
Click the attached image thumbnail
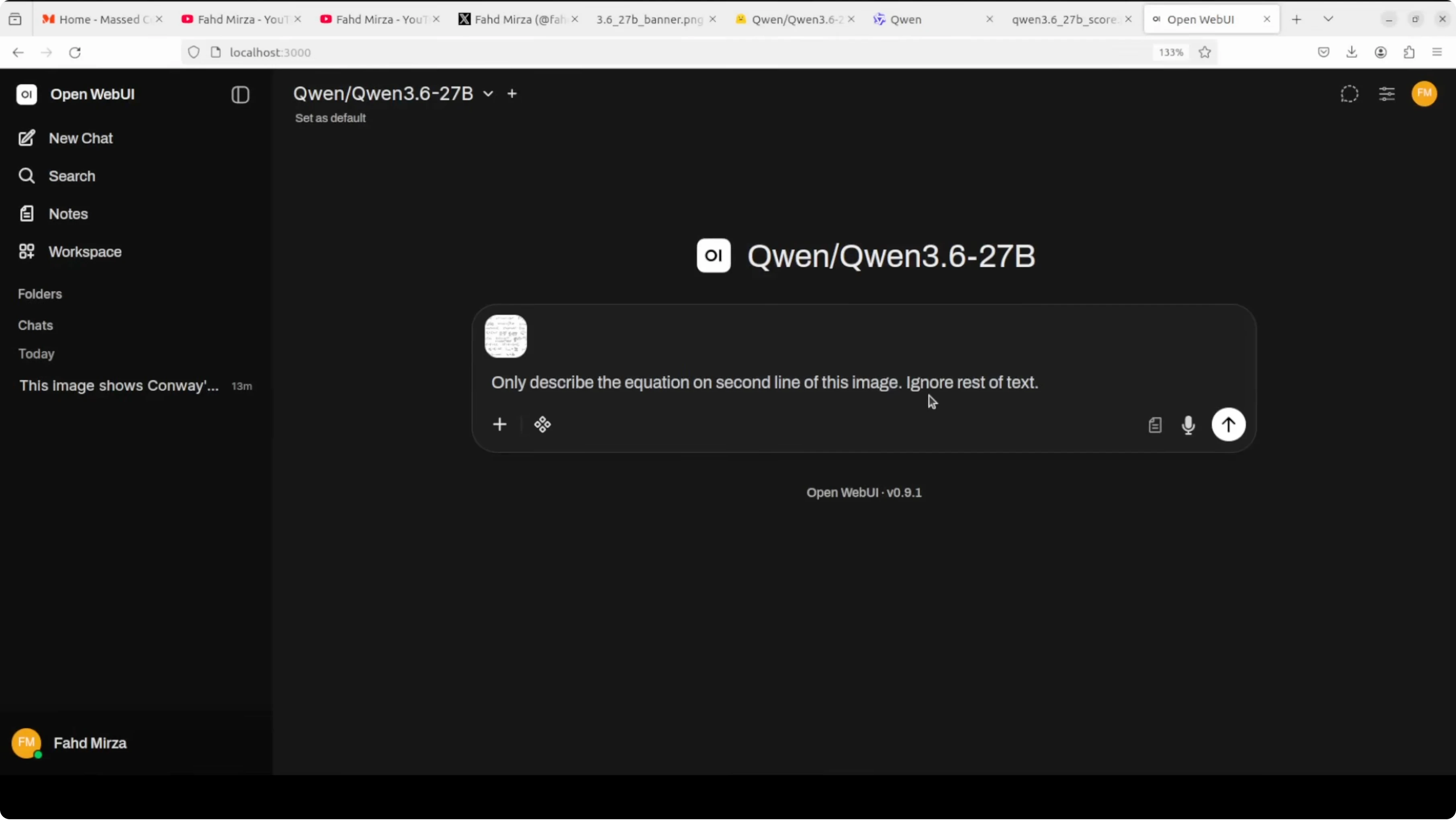point(506,336)
